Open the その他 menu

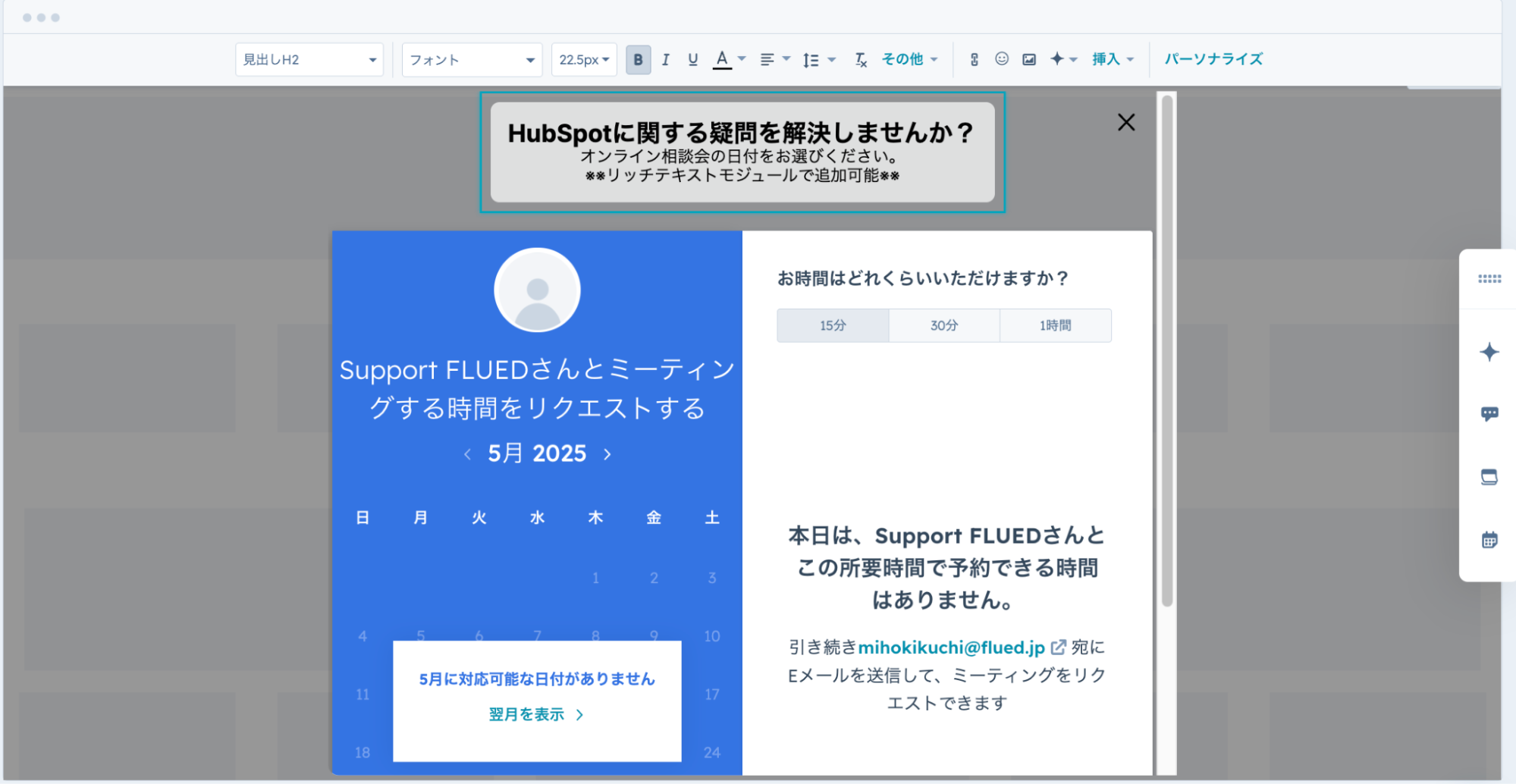pos(909,58)
